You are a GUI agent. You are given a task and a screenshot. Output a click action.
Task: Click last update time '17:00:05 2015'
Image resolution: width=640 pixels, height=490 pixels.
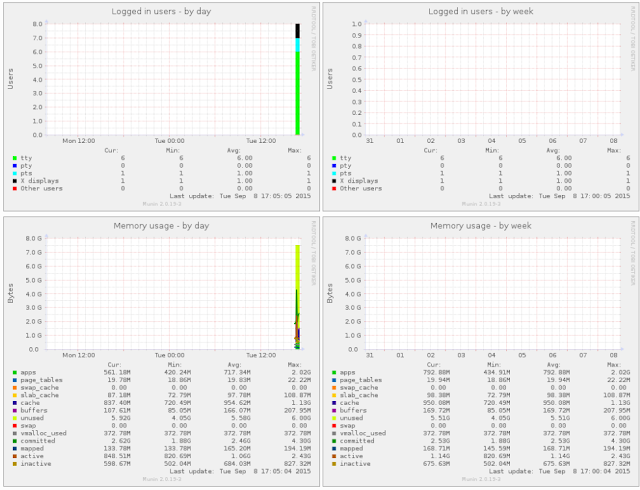coord(604,196)
